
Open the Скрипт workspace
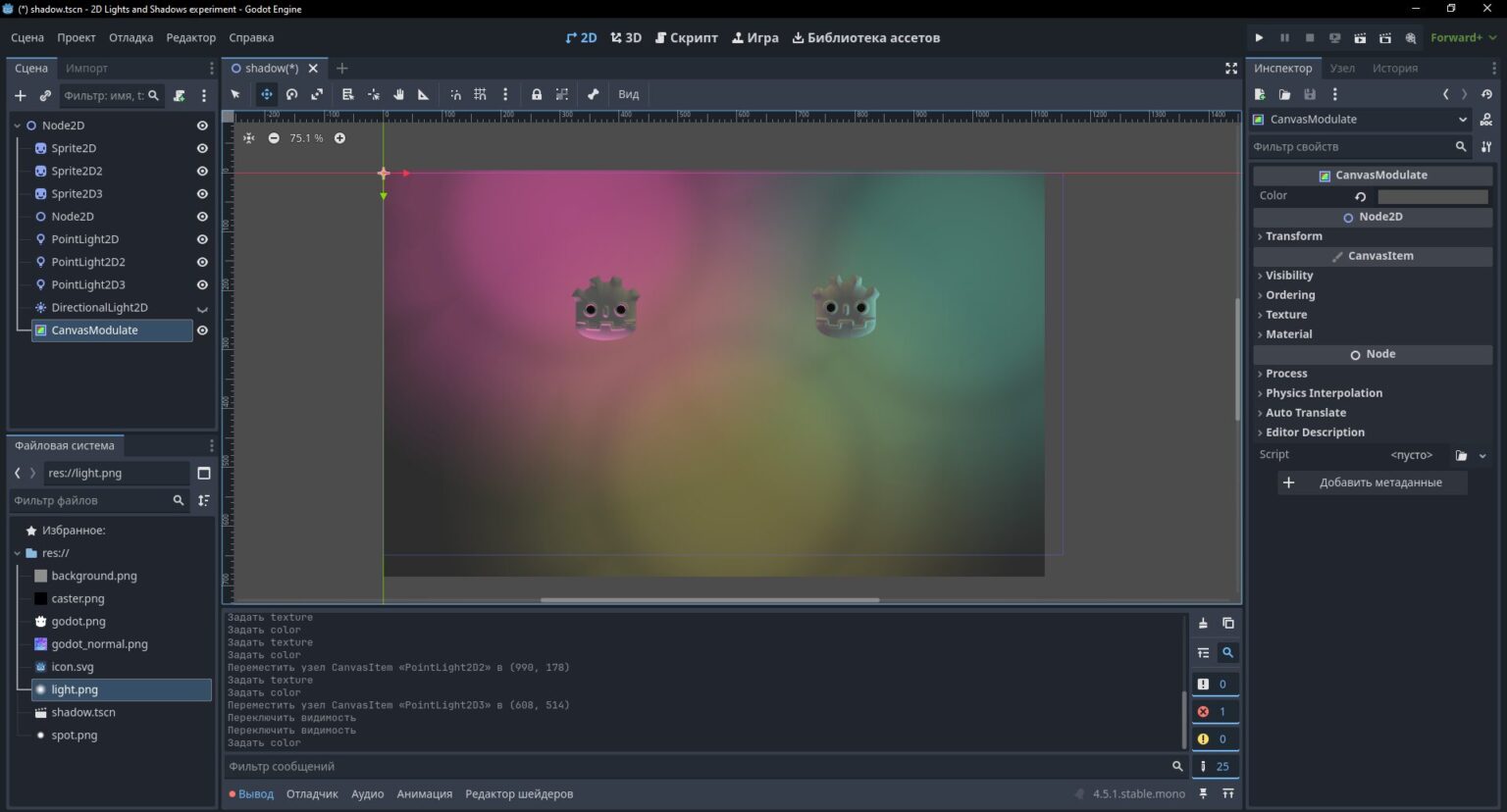click(x=687, y=37)
